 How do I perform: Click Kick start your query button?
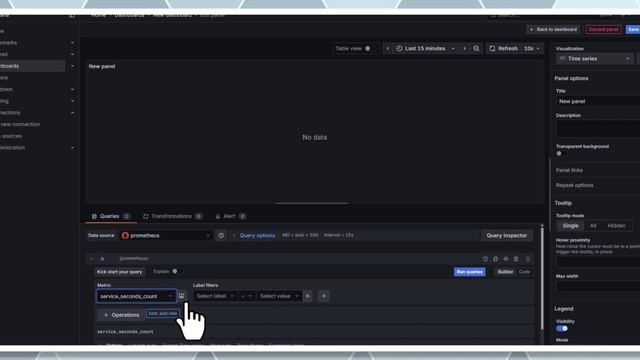pos(119,272)
